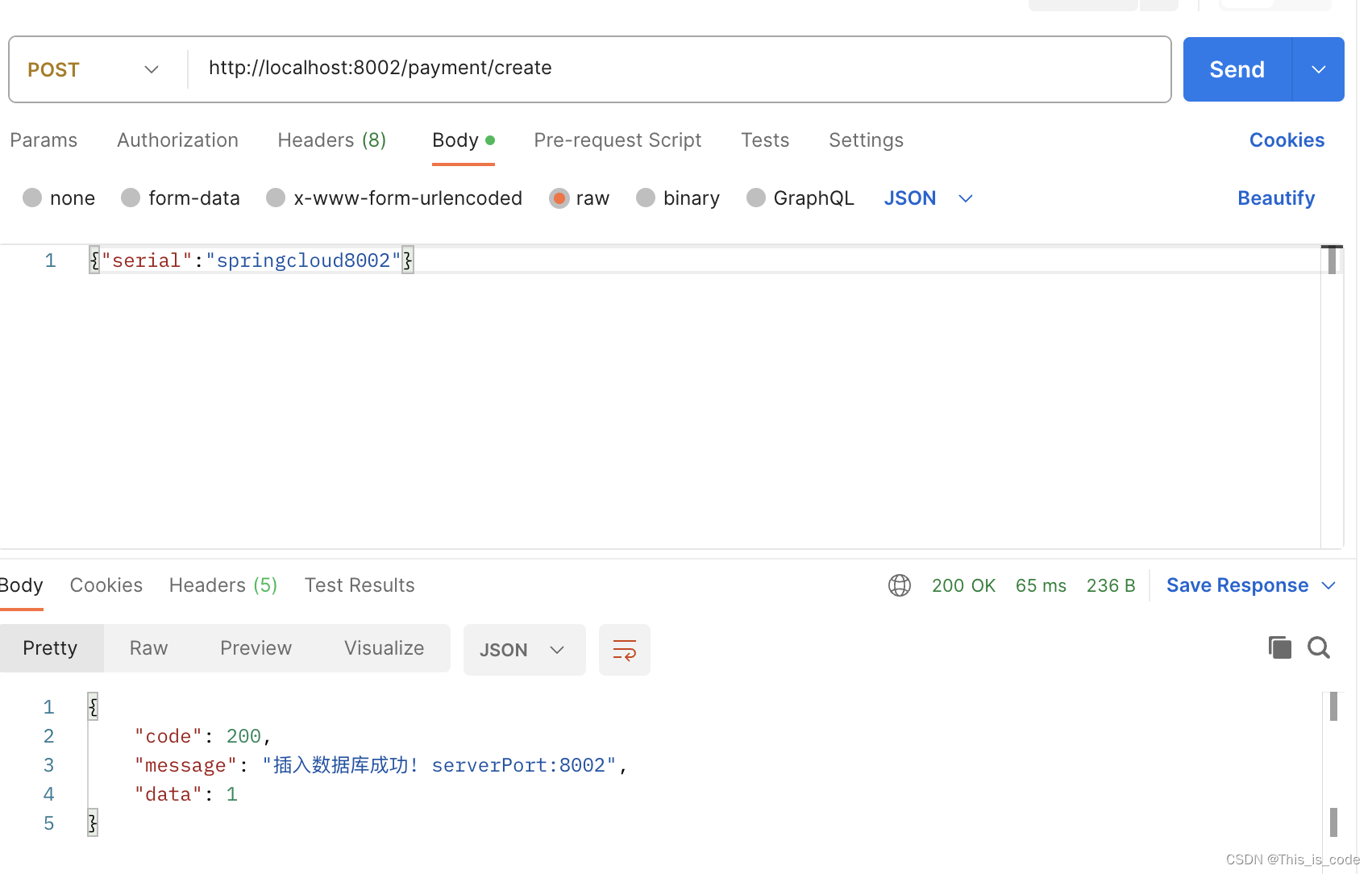Toggle line wrapping in the response viewer
The image size is (1372, 874).
624,649
